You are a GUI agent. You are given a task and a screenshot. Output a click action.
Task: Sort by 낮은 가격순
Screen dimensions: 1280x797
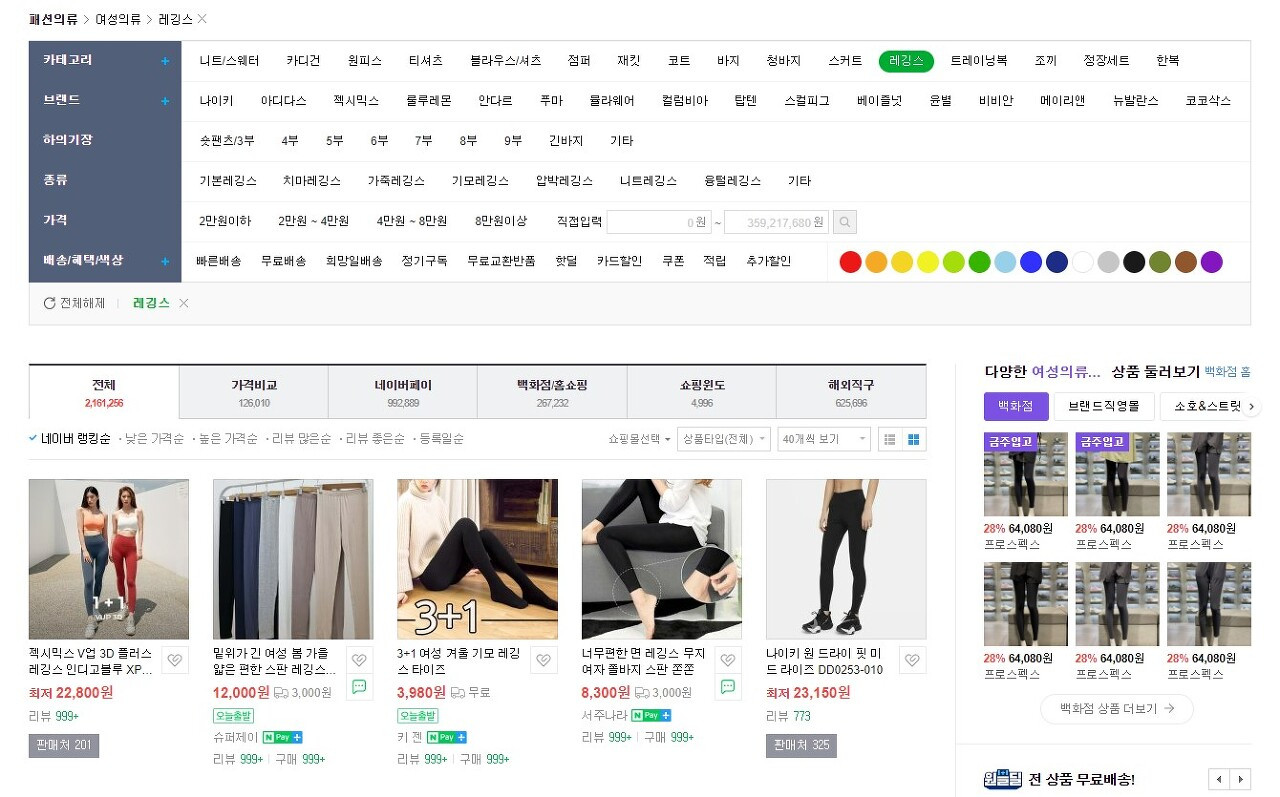(x=154, y=439)
